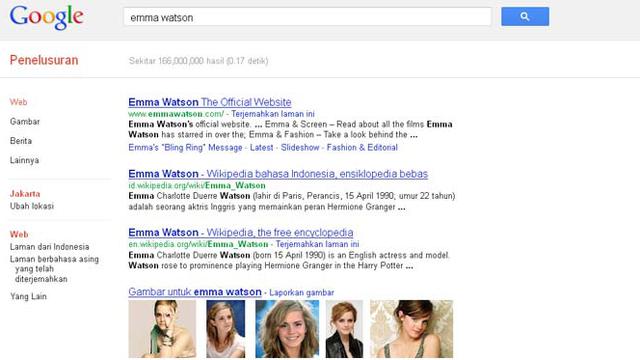Open Emma Watson The Official Website result
The image size is (640, 360).
(x=210, y=102)
